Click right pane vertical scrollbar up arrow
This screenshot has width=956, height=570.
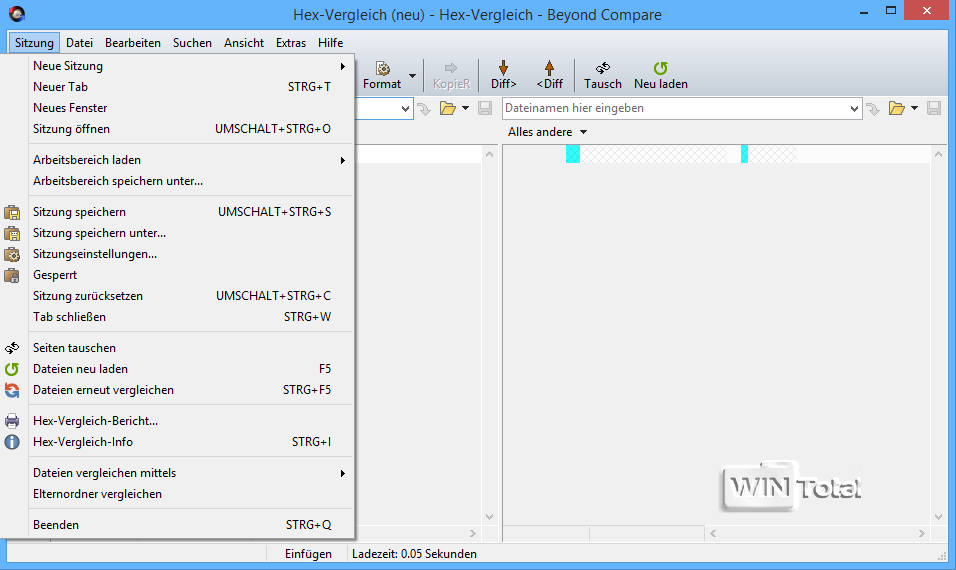click(938, 154)
